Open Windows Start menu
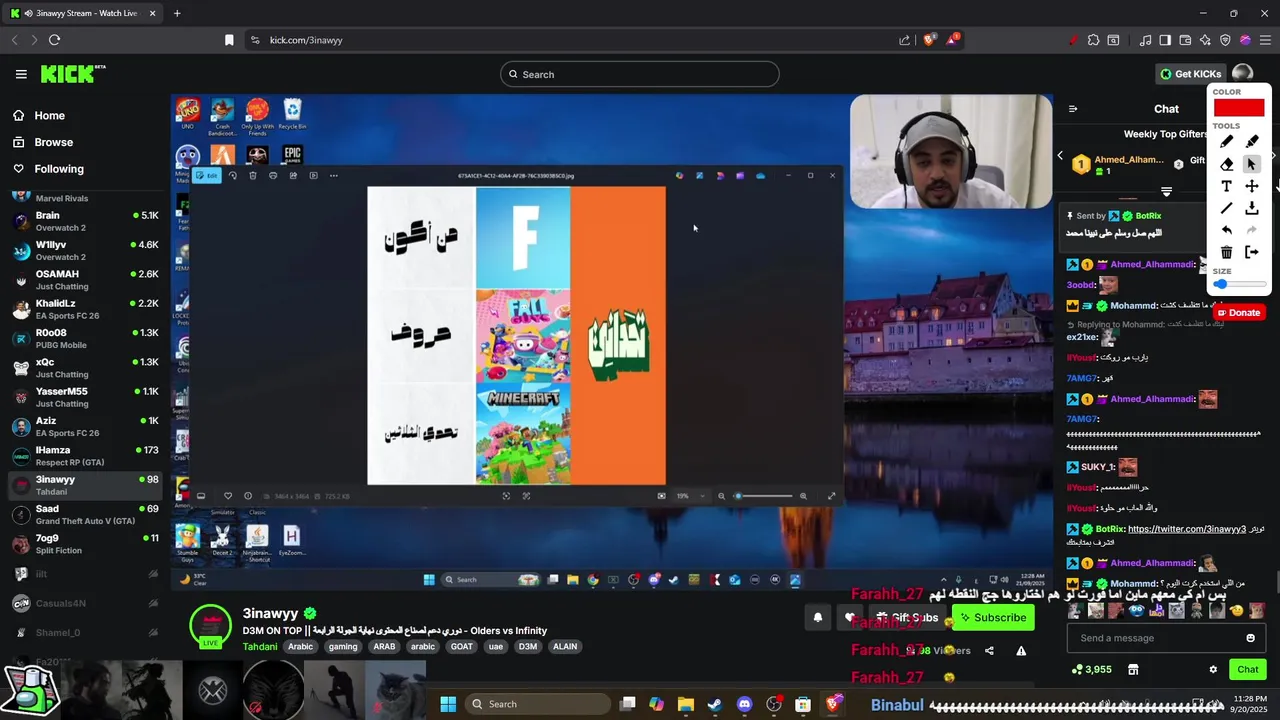Screen dimensions: 1280x720 (x=448, y=704)
